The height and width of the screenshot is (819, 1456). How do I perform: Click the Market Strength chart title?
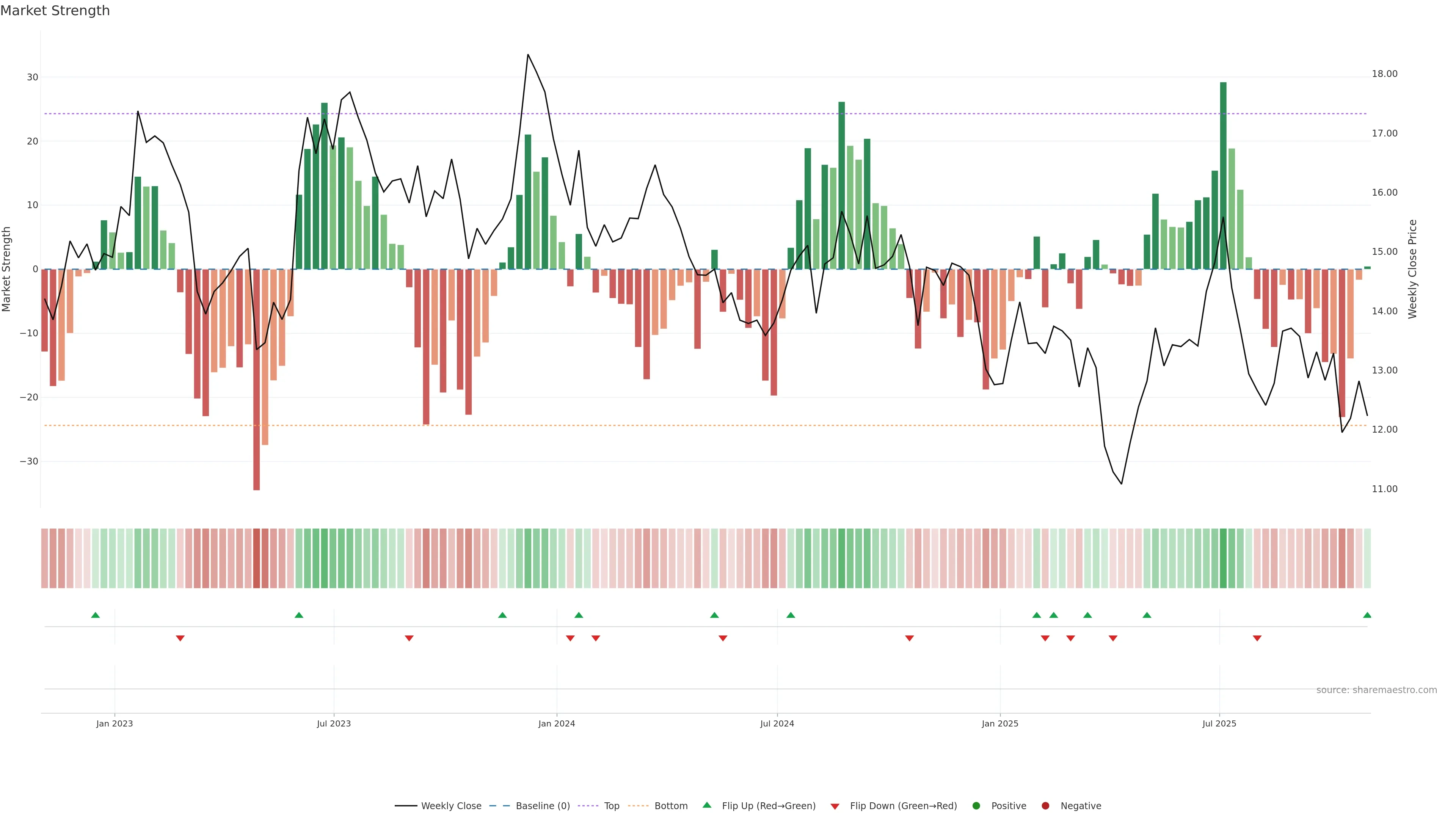pyautogui.click(x=55, y=11)
